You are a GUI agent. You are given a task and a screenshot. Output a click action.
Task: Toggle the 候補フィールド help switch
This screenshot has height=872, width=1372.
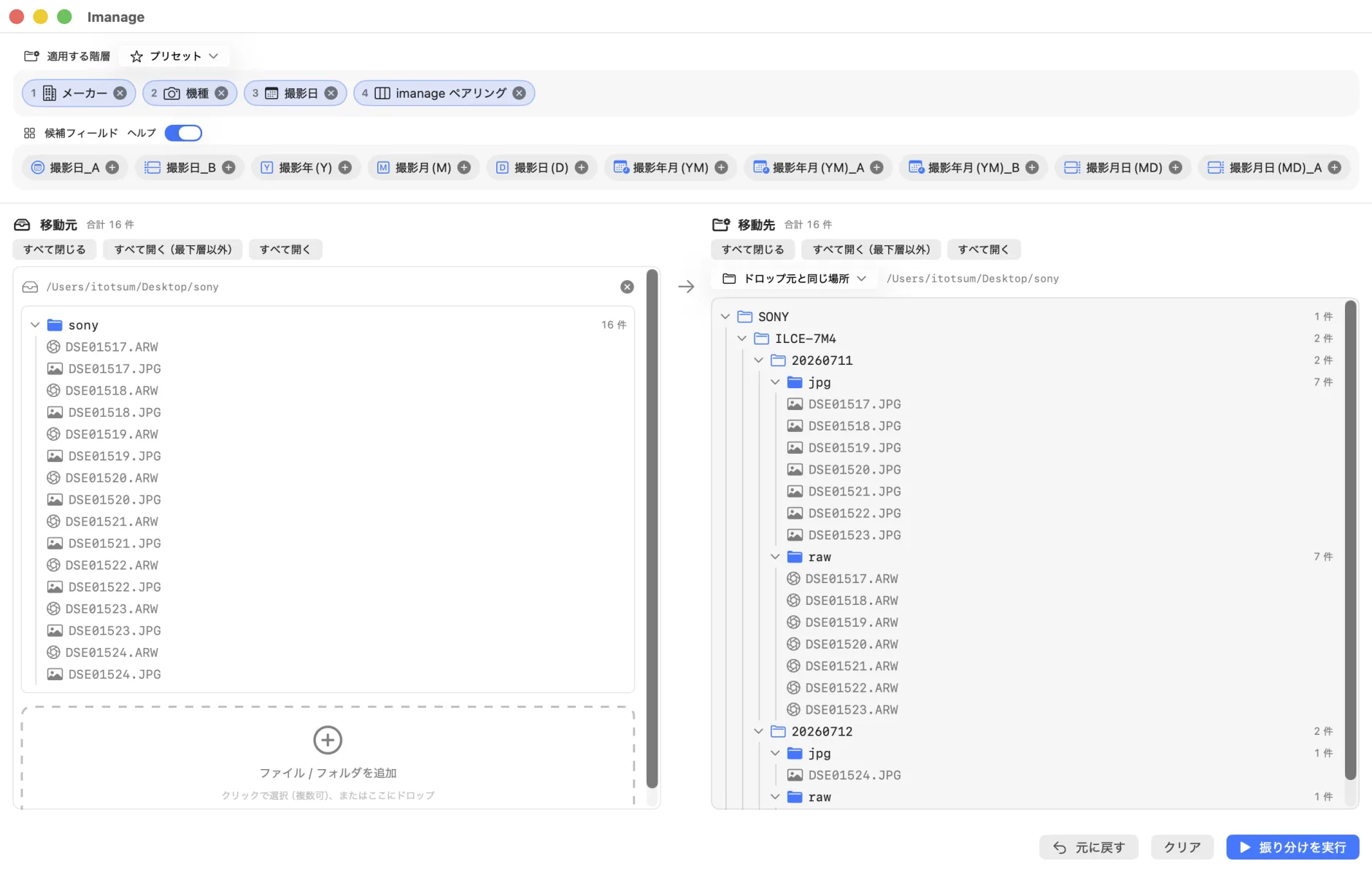[x=183, y=133]
